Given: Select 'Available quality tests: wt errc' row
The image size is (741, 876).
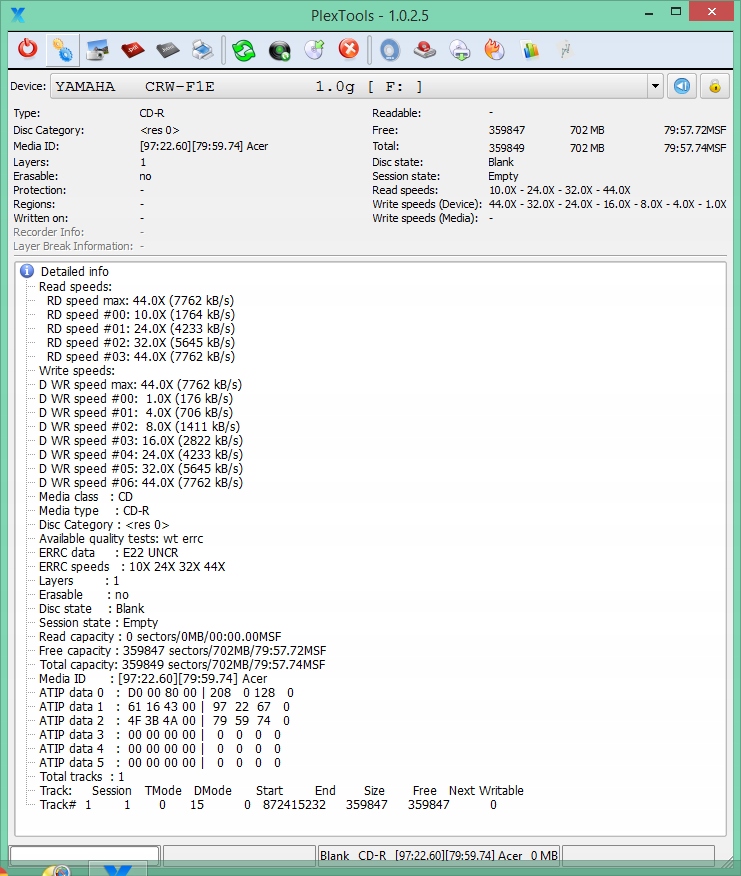Looking at the screenshot, I should coord(121,539).
